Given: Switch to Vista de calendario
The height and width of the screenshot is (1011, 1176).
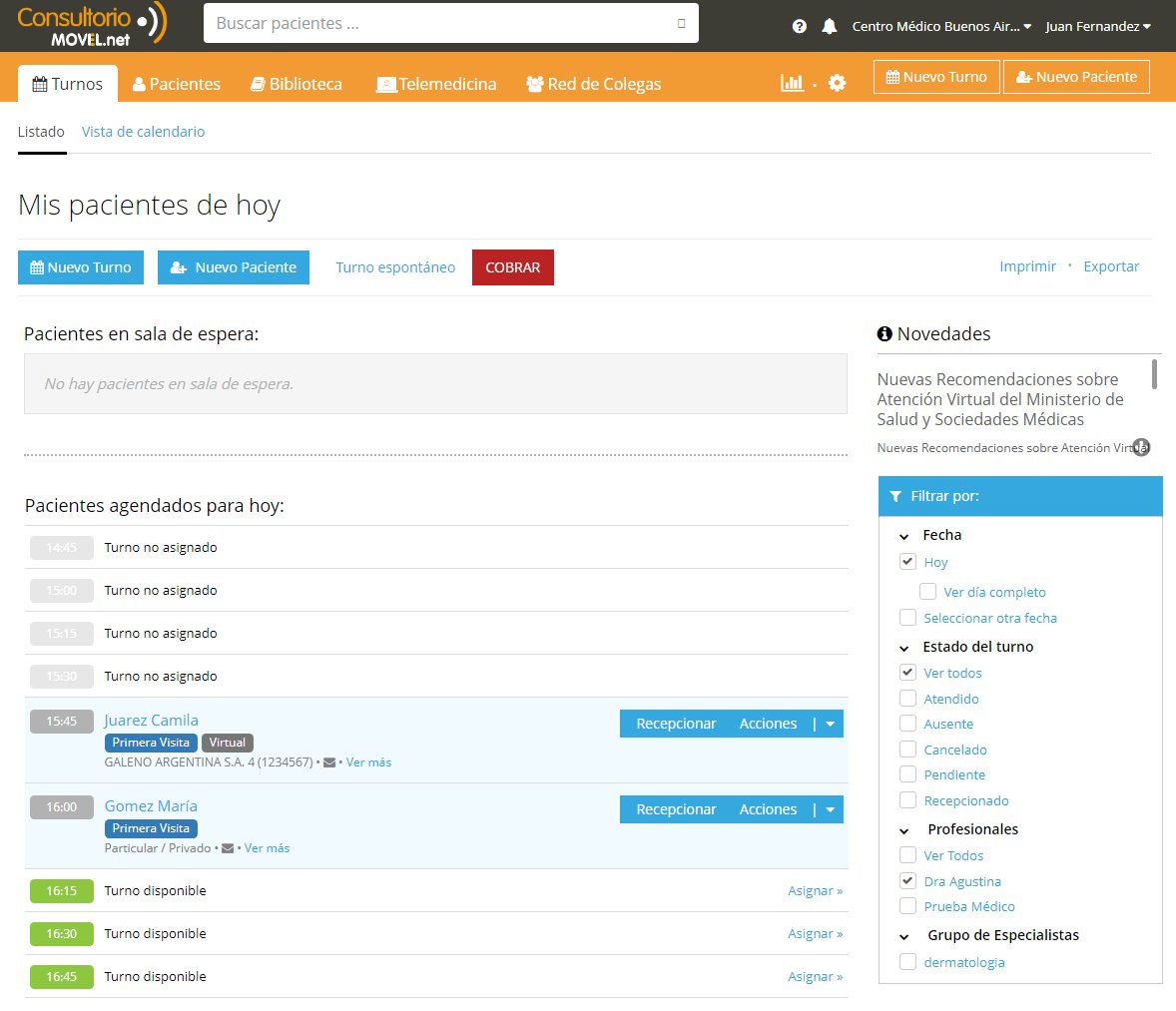Looking at the screenshot, I should [143, 132].
